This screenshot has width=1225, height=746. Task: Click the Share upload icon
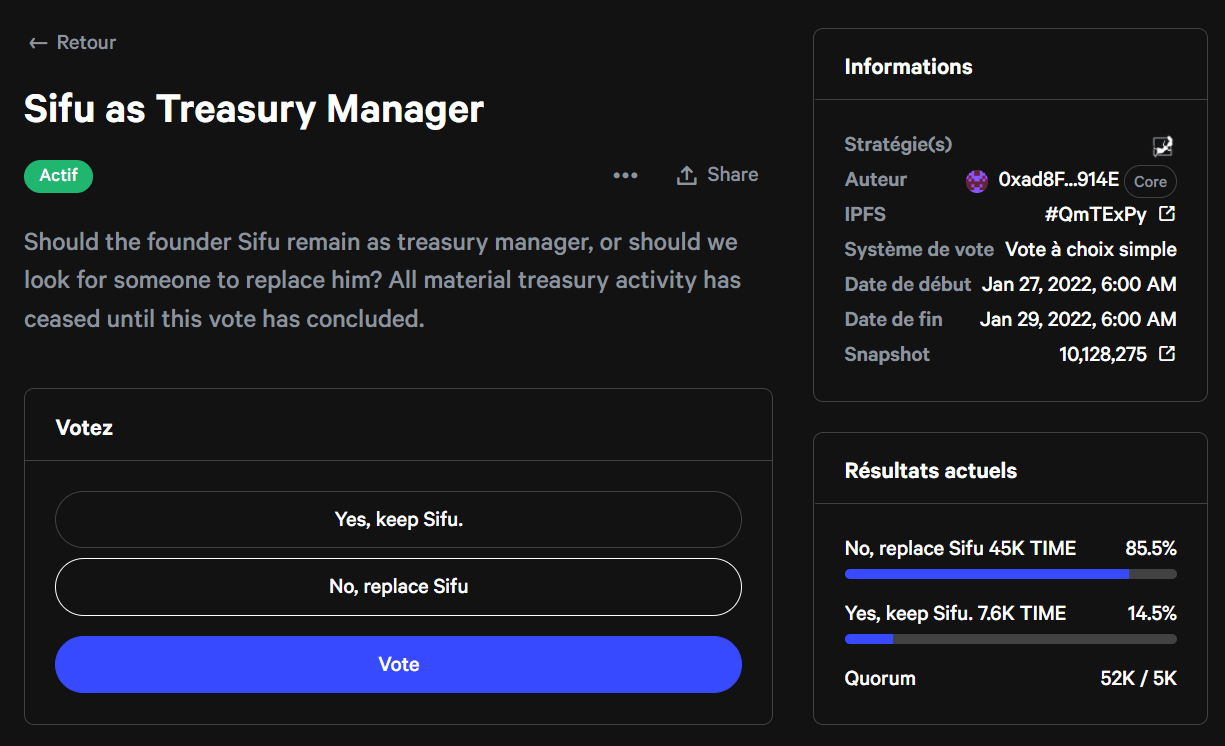(686, 175)
